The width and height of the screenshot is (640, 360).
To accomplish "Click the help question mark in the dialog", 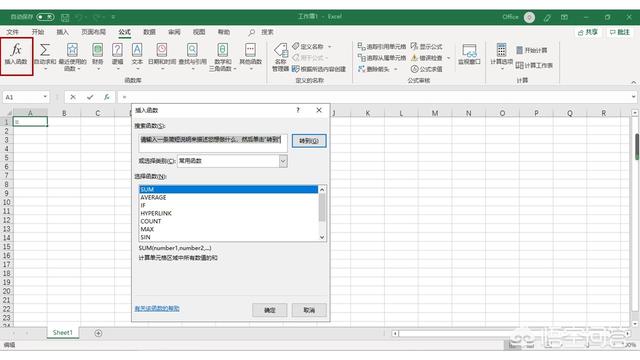I will tap(298, 110).
